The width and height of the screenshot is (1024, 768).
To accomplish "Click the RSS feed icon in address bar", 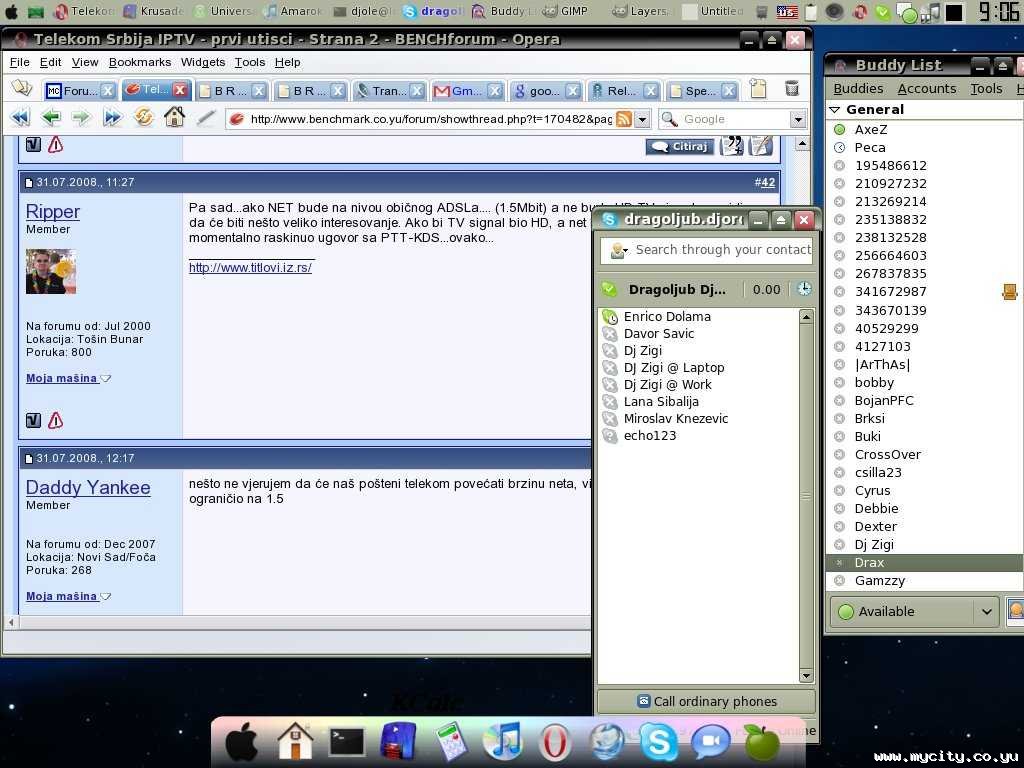I will tap(624, 119).
